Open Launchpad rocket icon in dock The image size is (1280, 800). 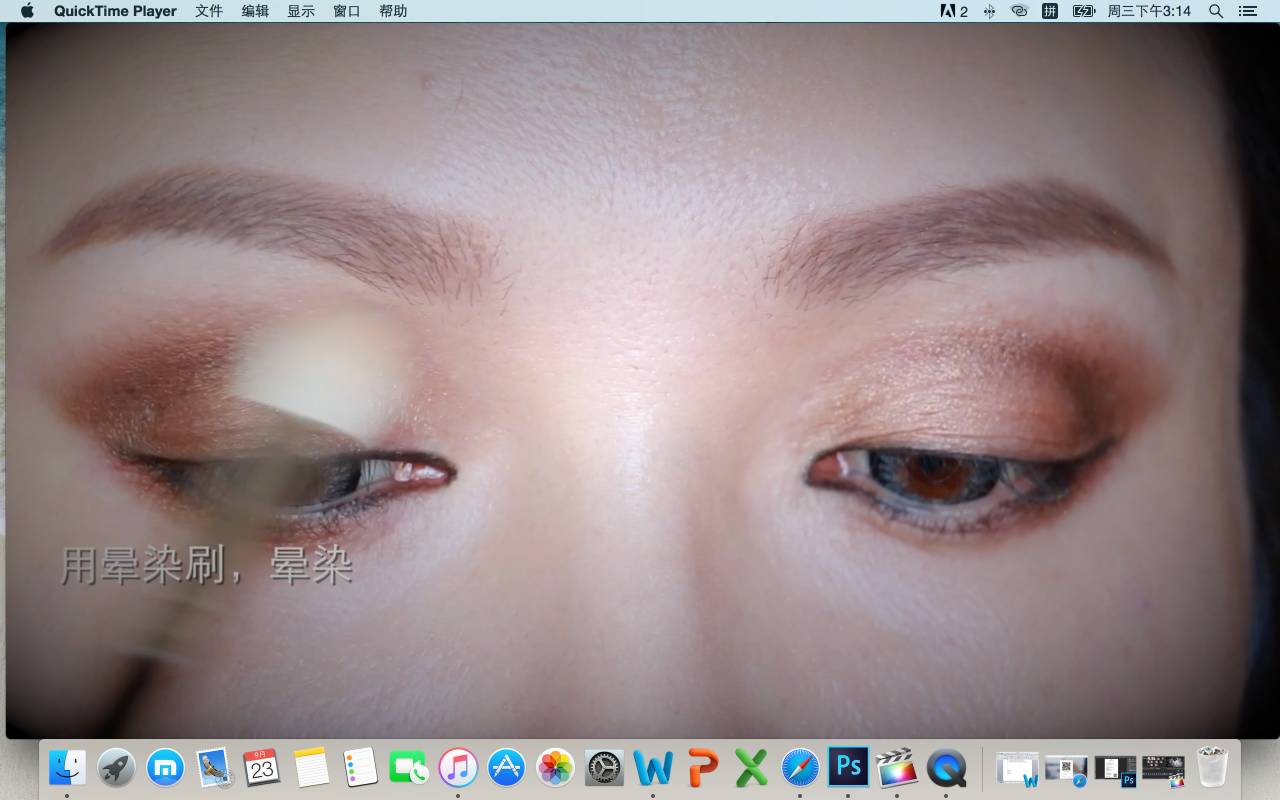coord(116,768)
